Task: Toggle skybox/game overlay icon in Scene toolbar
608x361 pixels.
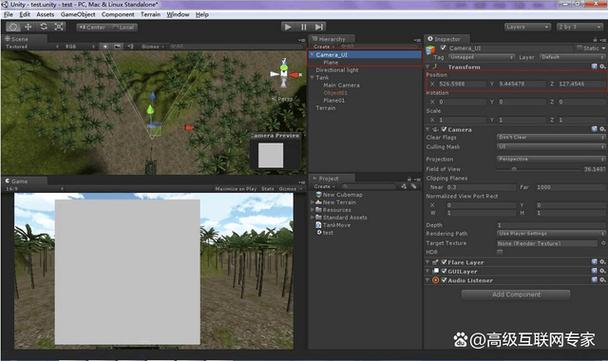Action: [117, 46]
